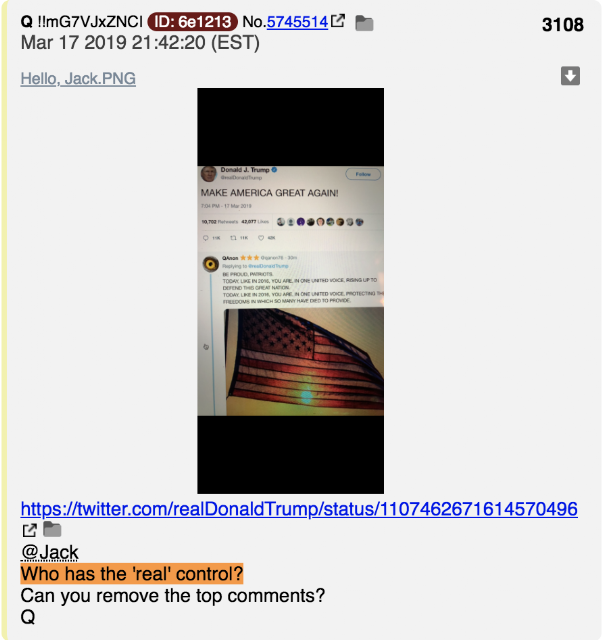Open external link icon below Twitter URL

pos(29,530)
